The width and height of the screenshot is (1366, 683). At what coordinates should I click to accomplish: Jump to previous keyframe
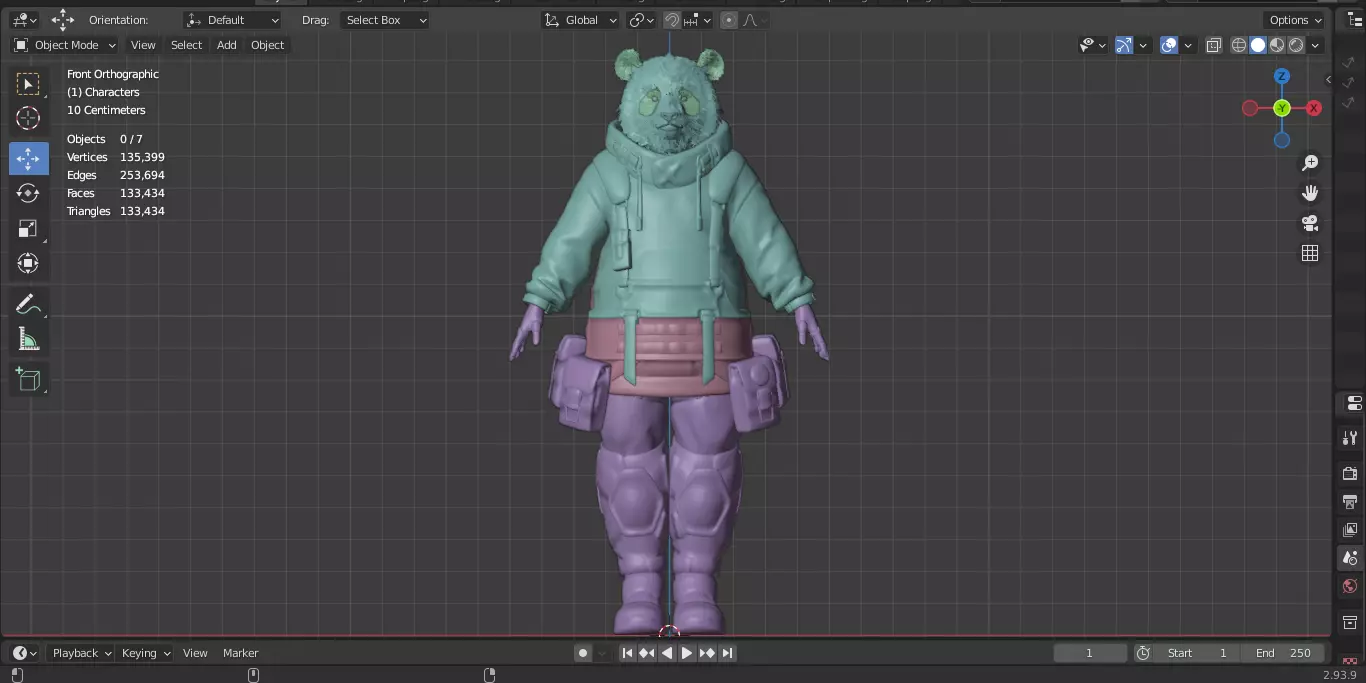tap(647, 653)
